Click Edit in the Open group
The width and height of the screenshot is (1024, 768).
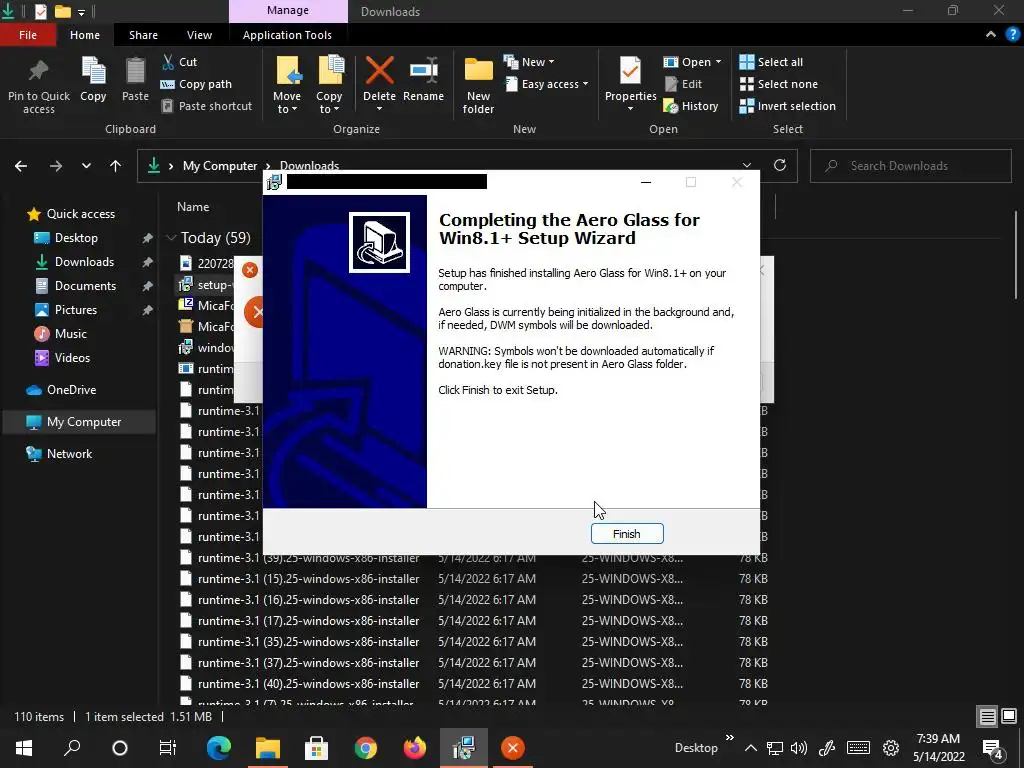point(683,84)
